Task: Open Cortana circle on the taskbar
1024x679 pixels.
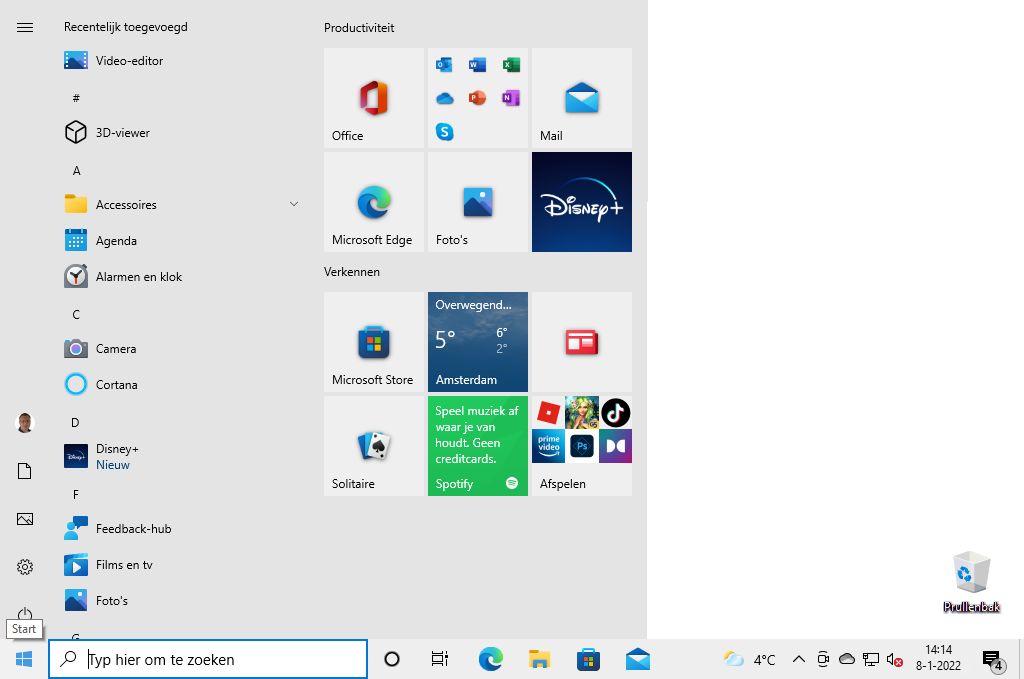Action: tap(392, 659)
